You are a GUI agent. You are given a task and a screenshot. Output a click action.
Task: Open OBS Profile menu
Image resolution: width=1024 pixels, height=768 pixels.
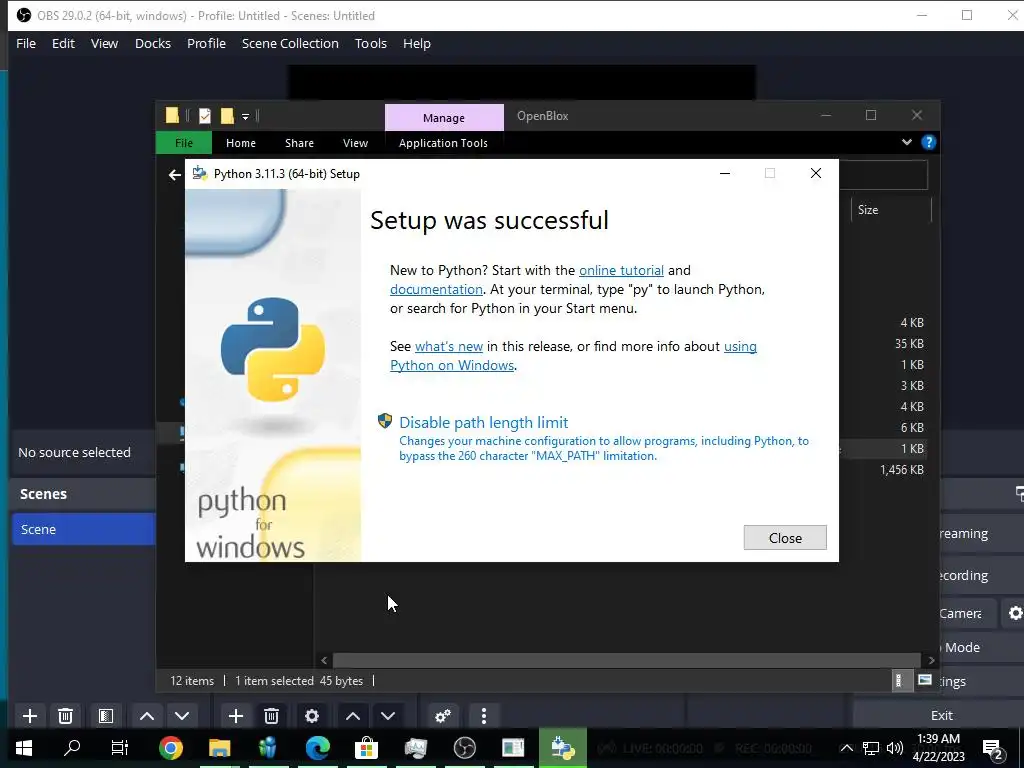click(x=206, y=43)
